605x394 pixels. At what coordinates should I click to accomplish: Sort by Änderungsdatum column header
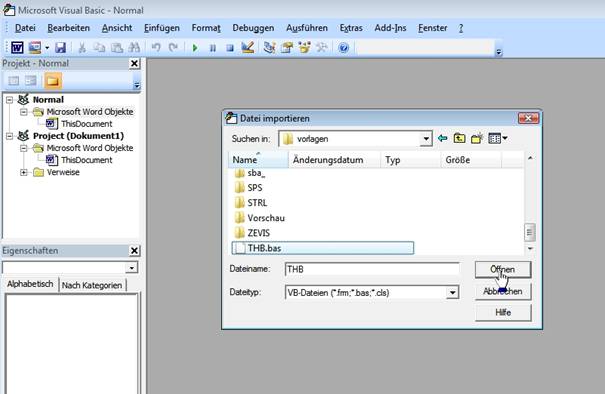pyautogui.click(x=335, y=160)
